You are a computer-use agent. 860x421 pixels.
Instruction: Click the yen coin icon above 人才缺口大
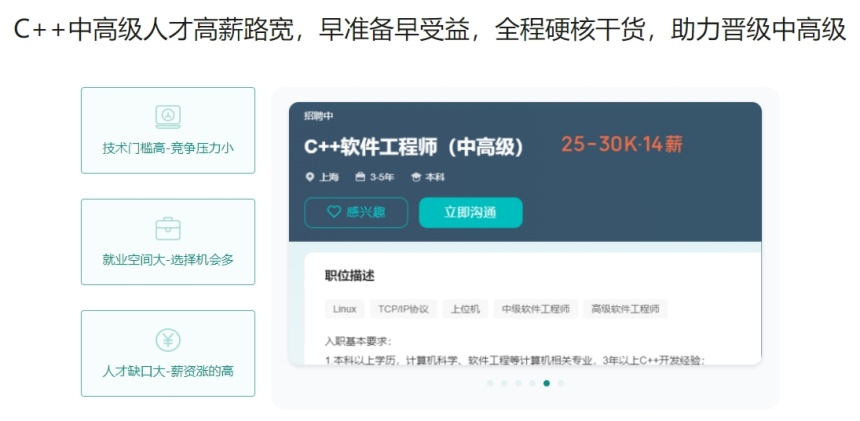(x=168, y=340)
